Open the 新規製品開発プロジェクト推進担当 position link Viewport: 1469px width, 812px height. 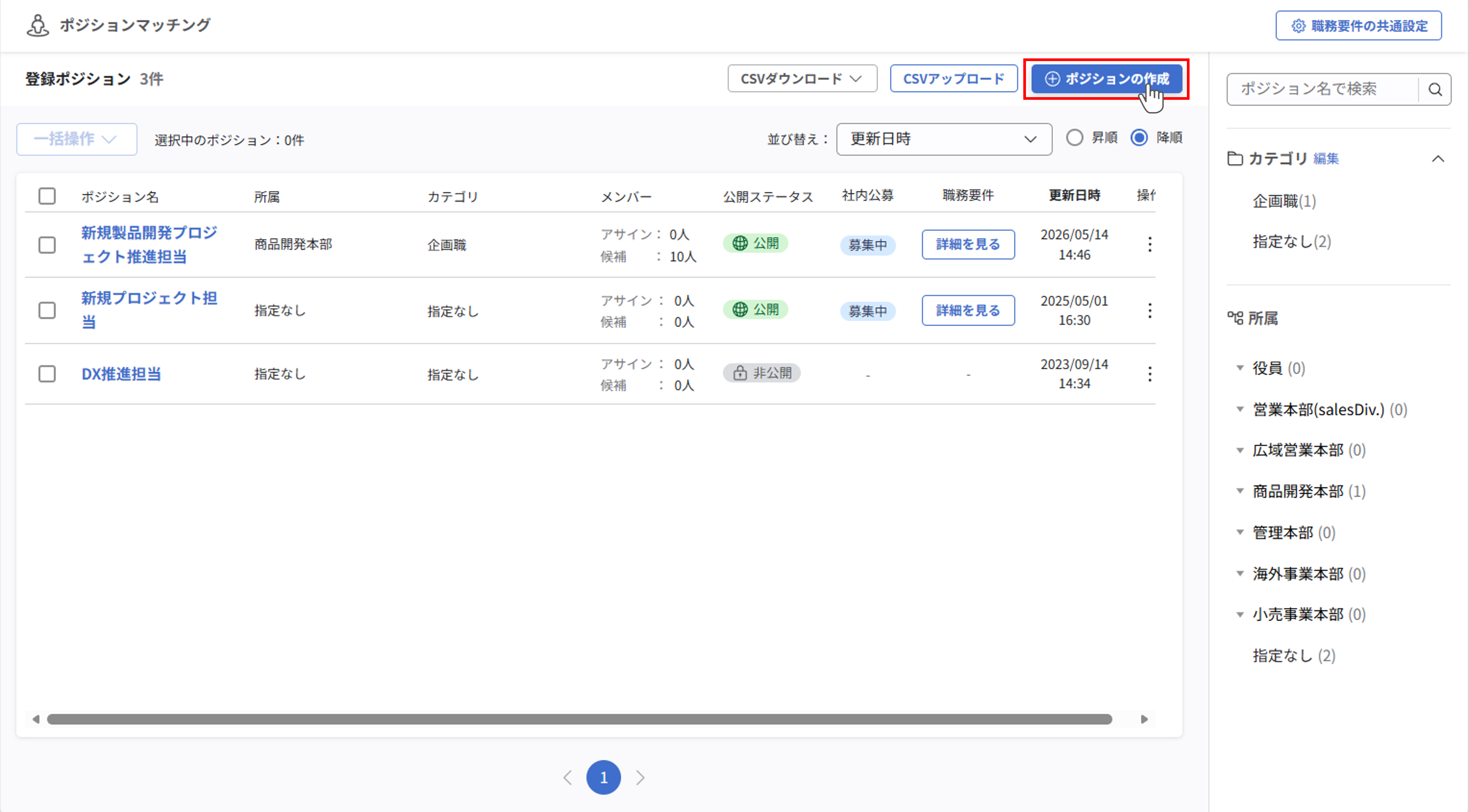(x=149, y=245)
